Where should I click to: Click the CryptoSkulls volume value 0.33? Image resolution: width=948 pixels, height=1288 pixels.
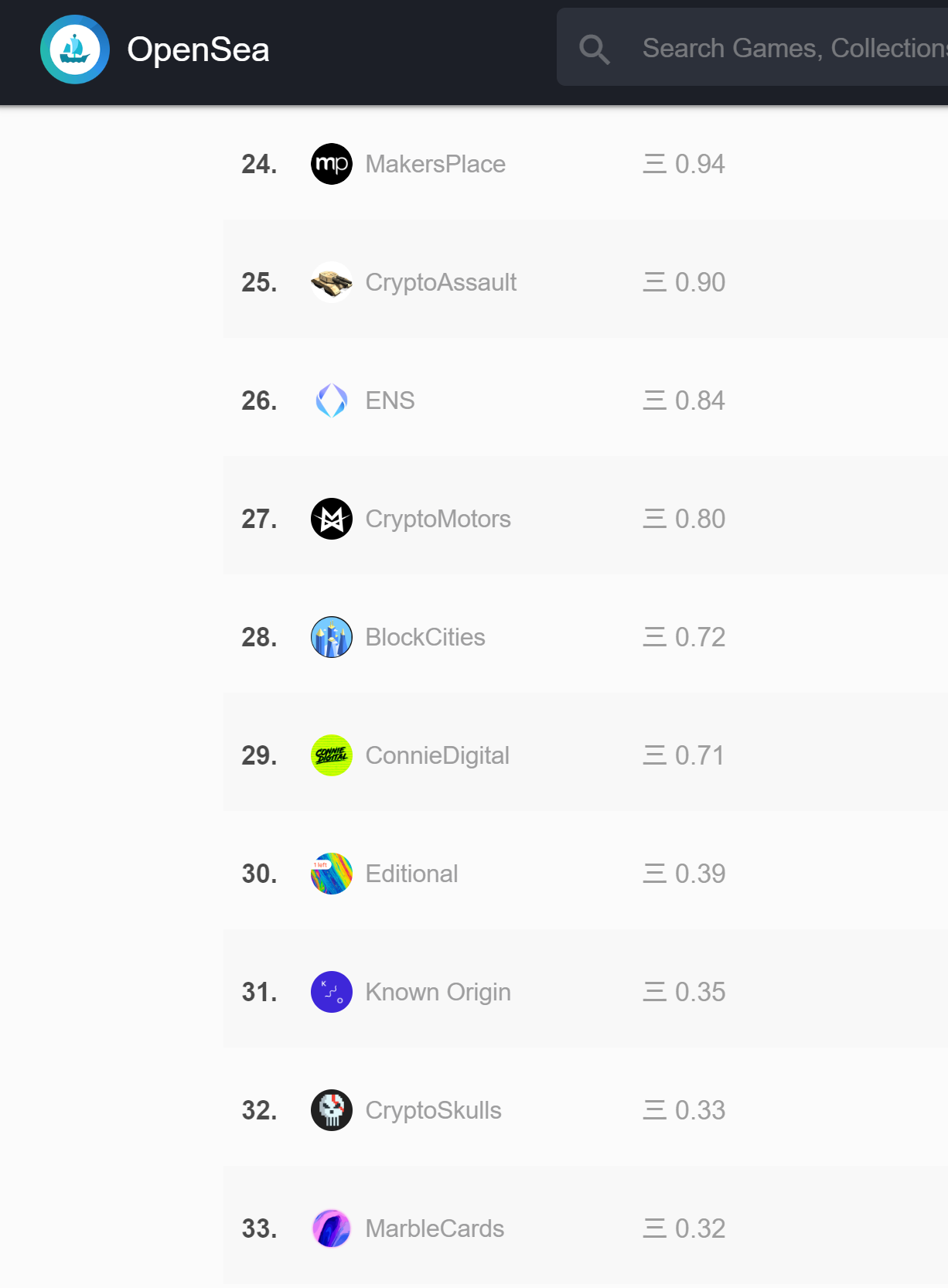click(700, 1110)
